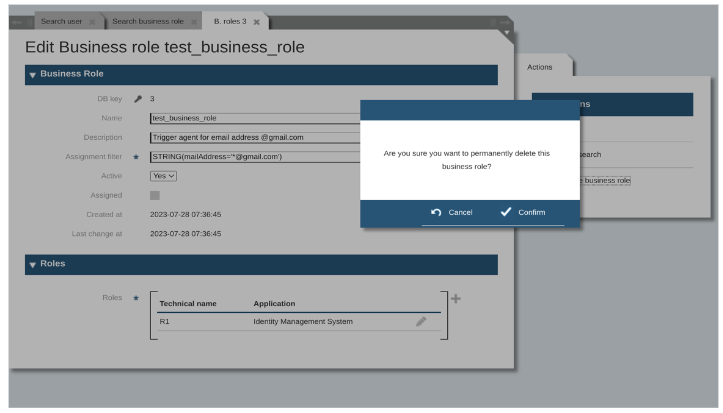Click the Roles required star icon
The width and height of the screenshot is (723, 413).
click(x=136, y=298)
